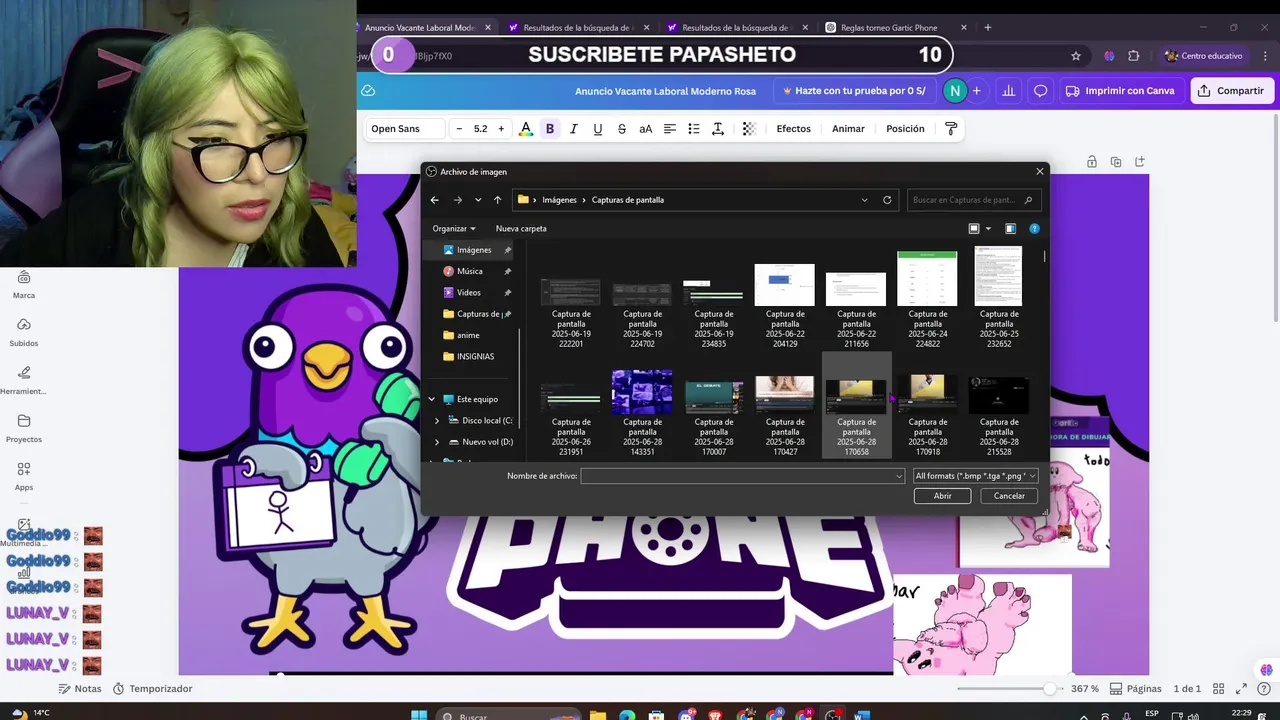The width and height of the screenshot is (1280, 720).
Task: Open the analytics bar chart icon
Action: pos(1008,91)
